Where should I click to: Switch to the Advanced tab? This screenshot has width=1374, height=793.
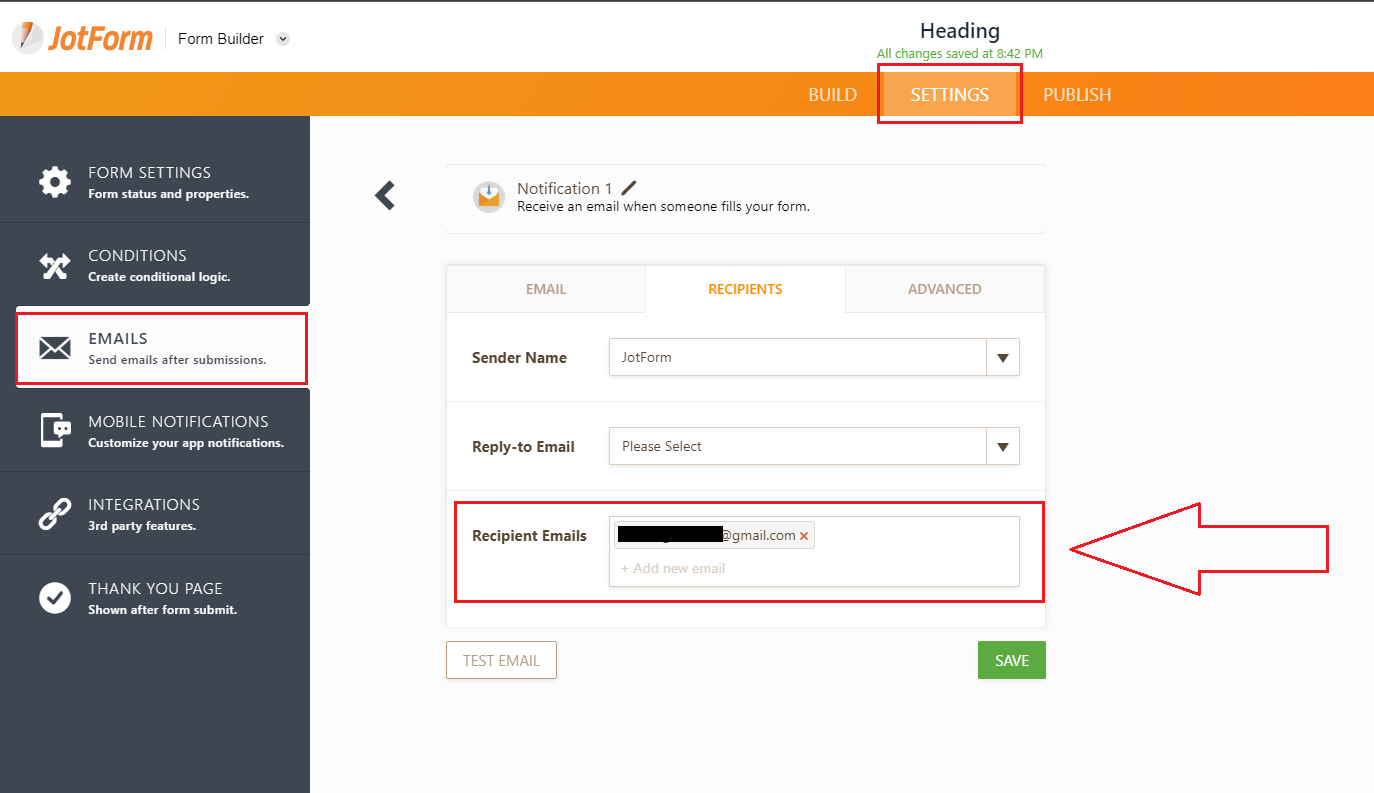pos(944,289)
